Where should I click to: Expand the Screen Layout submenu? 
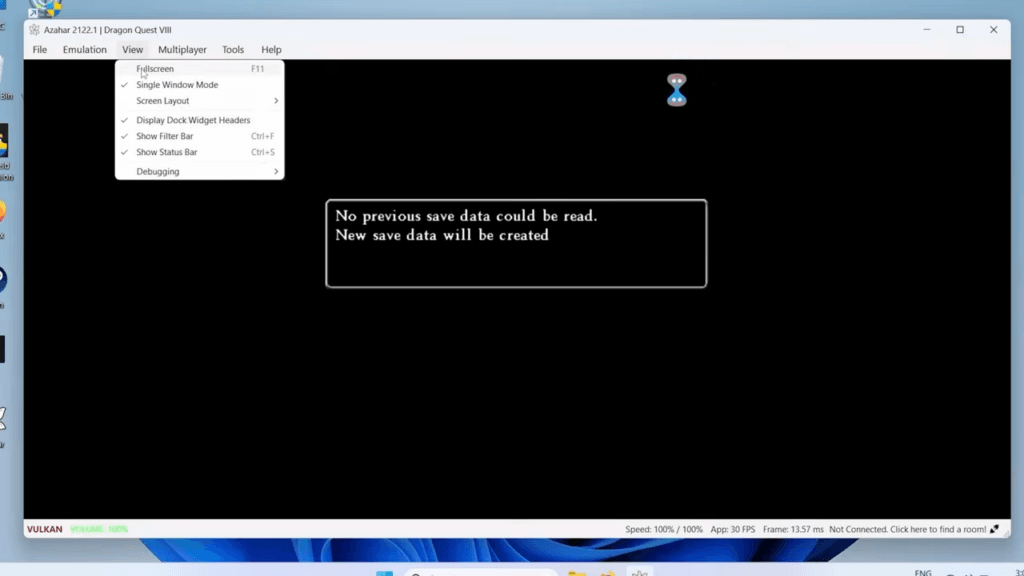coord(199,101)
